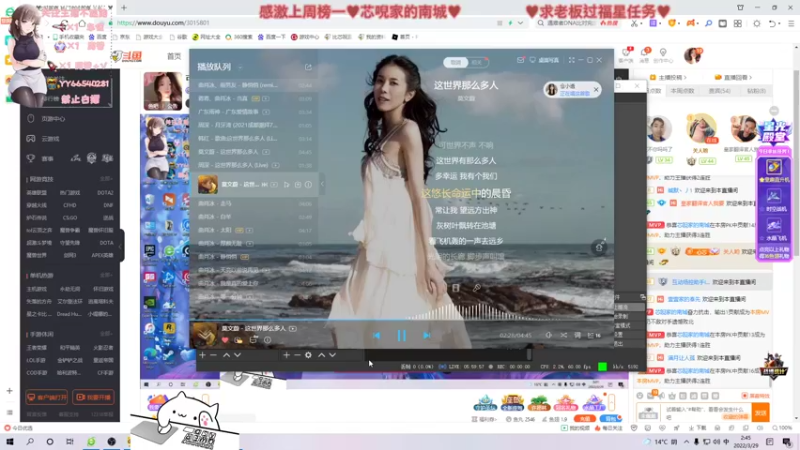Go to 首页 tab on Douyu header
This screenshot has height=450, width=800.
click(x=174, y=56)
